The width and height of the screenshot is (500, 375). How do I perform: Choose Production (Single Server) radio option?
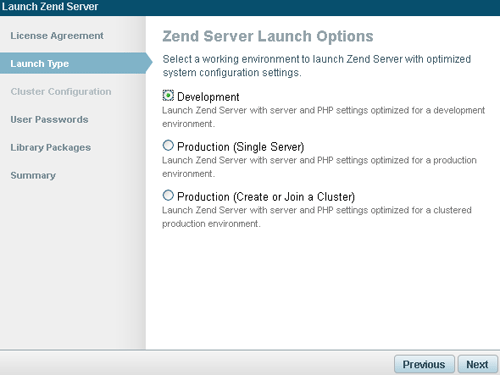(168, 145)
